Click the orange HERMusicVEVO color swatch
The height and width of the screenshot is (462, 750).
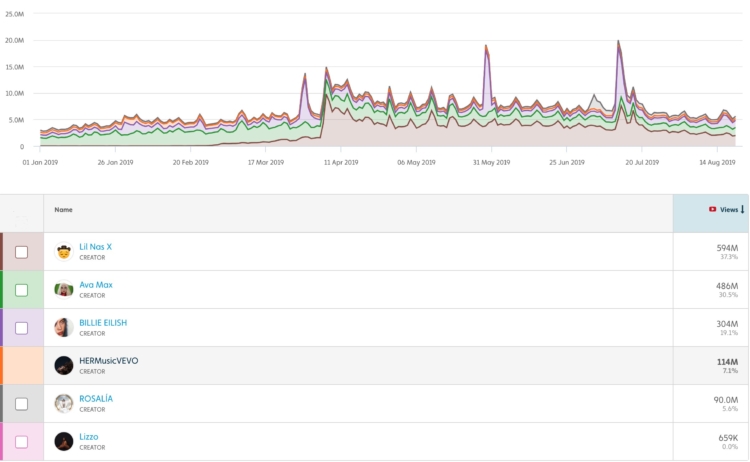click(x=22, y=366)
